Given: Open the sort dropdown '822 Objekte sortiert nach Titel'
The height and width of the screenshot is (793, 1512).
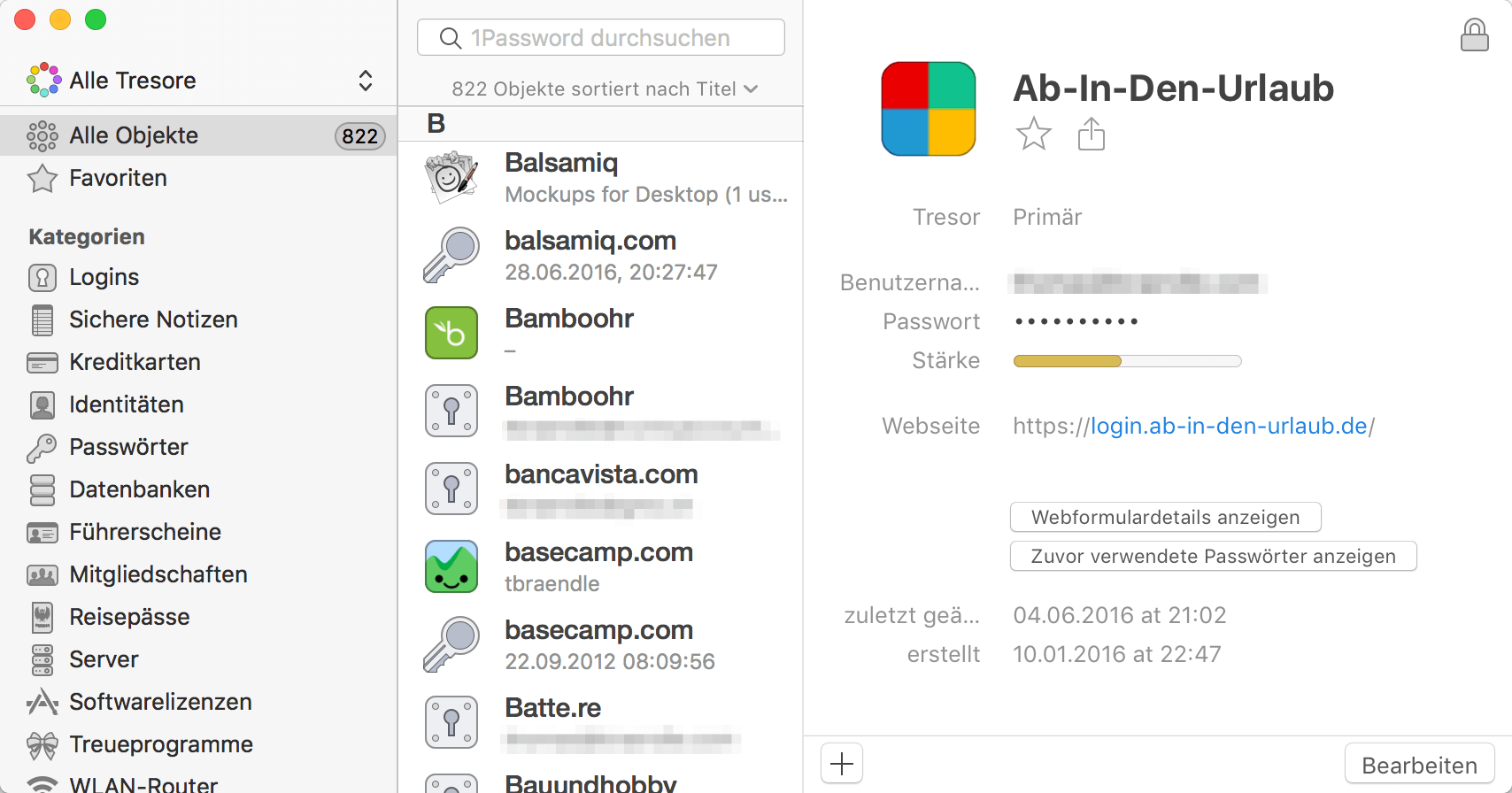Looking at the screenshot, I should point(605,89).
